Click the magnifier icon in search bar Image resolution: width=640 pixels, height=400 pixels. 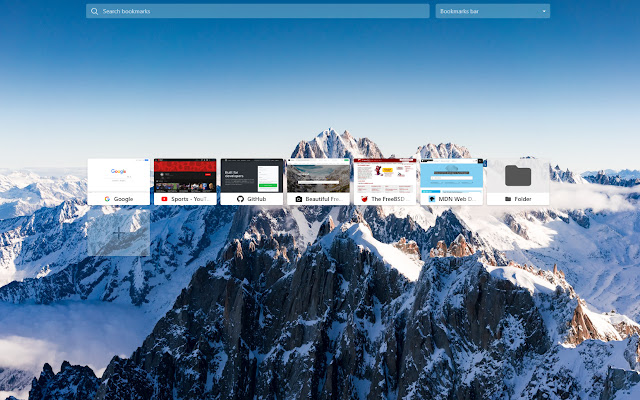pos(94,11)
